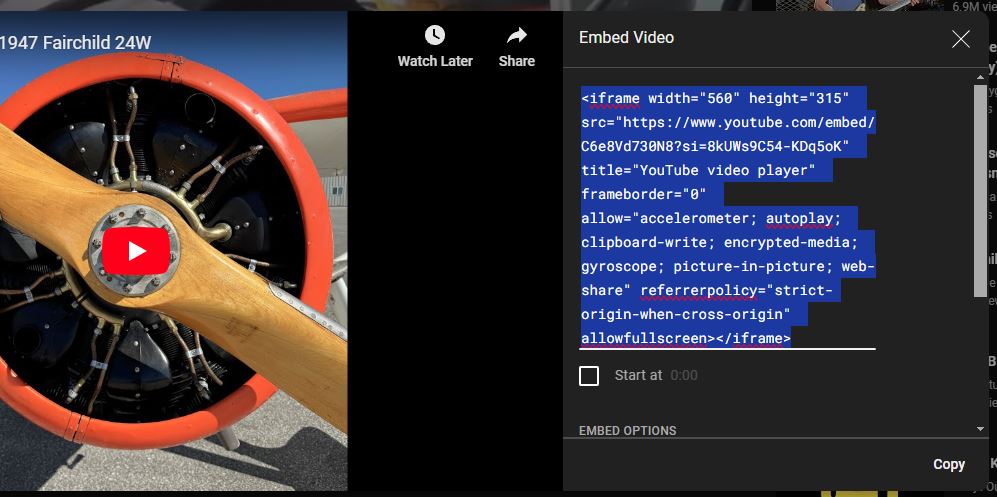Click the Watch Later clock icon
The height and width of the screenshot is (497, 997).
coord(435,36)
